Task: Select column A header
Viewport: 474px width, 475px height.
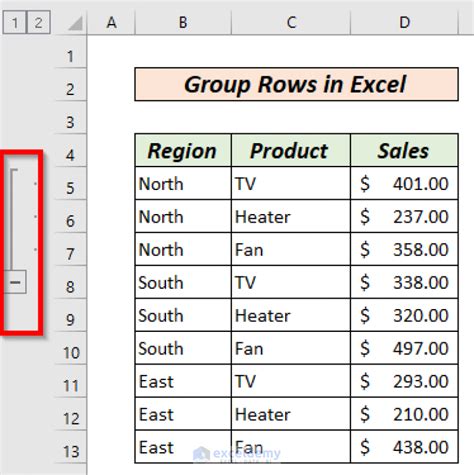Action: tap(111, 22)
